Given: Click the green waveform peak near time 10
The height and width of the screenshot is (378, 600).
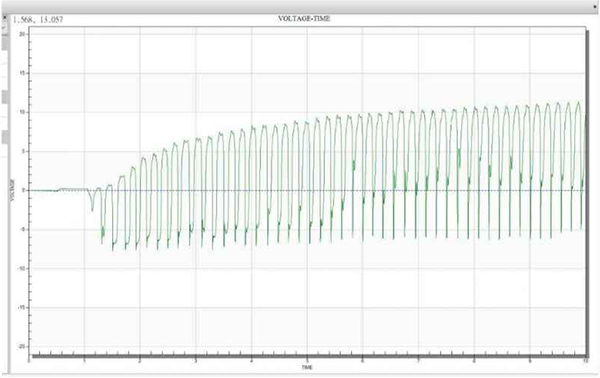Looking at the screenshot, I should (578, 103).
